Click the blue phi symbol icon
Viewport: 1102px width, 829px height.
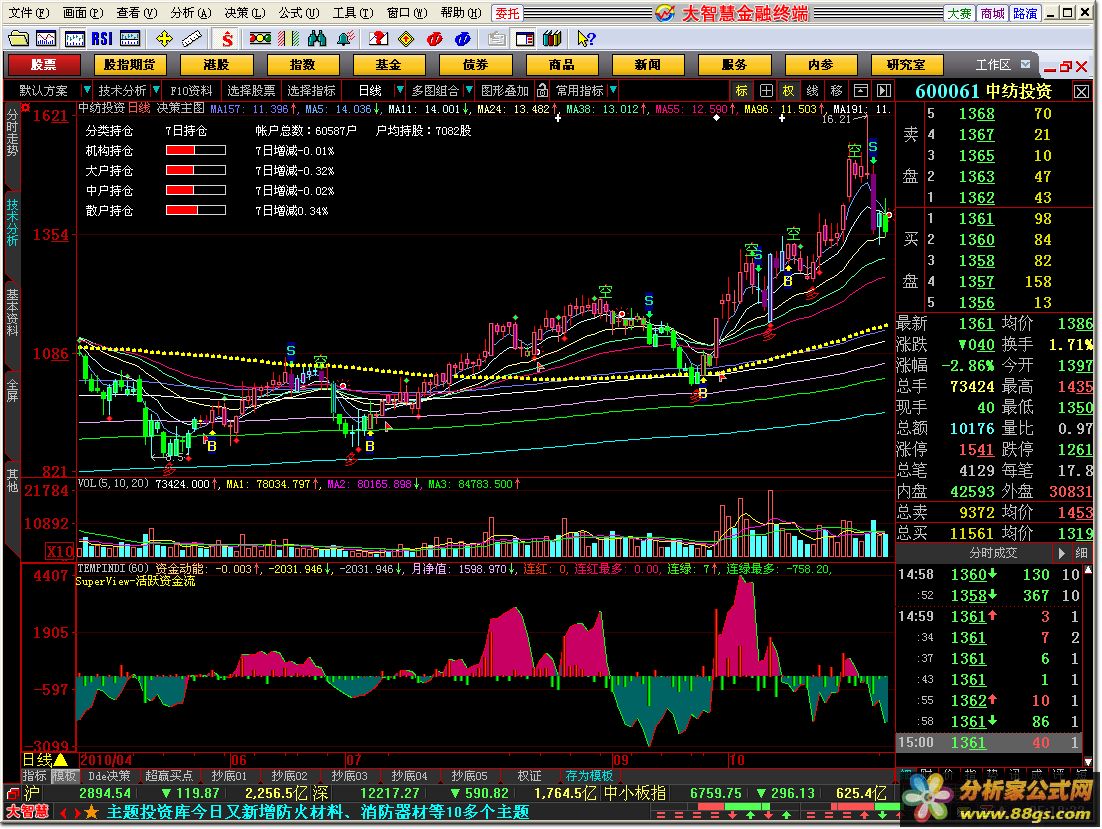[x=462, y=39]
